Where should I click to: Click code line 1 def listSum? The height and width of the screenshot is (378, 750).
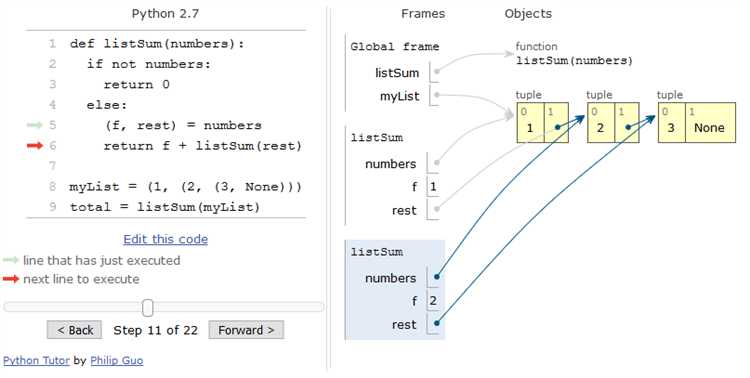(x=157, y=44)
